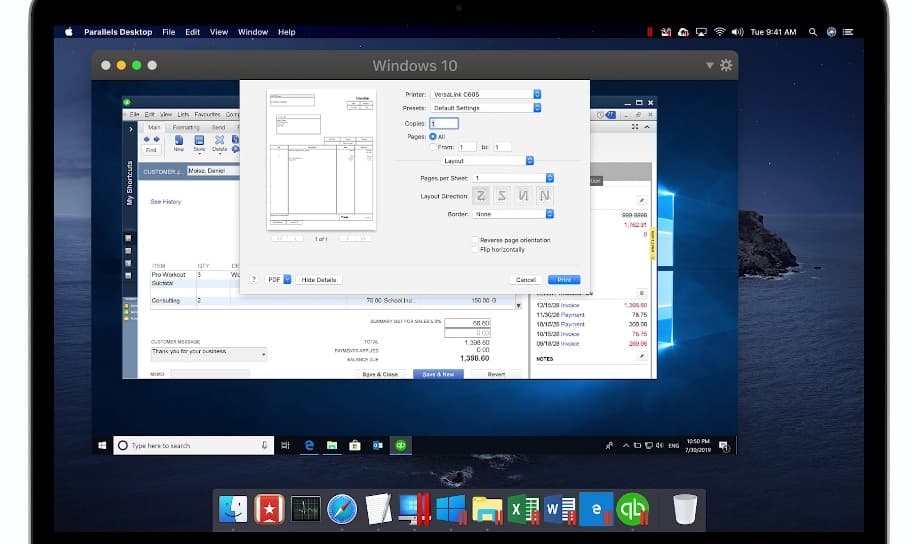Open macOS Spotlight search icon
912x544 pixels.
click(x=813, y=32)
